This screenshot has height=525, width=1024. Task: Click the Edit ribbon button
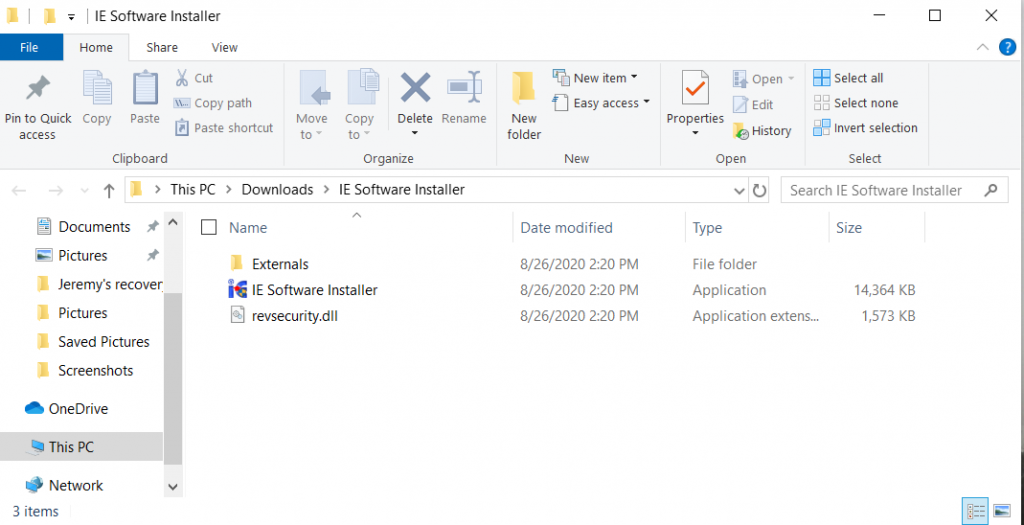point(753,104)
